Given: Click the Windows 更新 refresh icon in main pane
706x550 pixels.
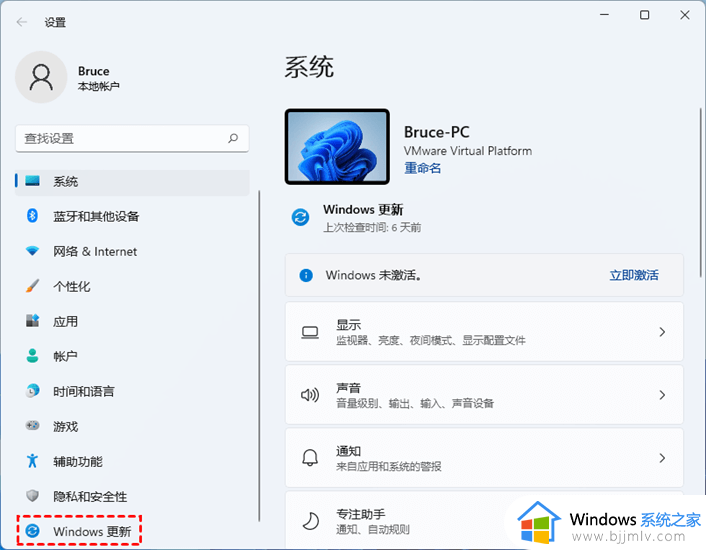Looking at the screenshot, I should pos(300,217).
